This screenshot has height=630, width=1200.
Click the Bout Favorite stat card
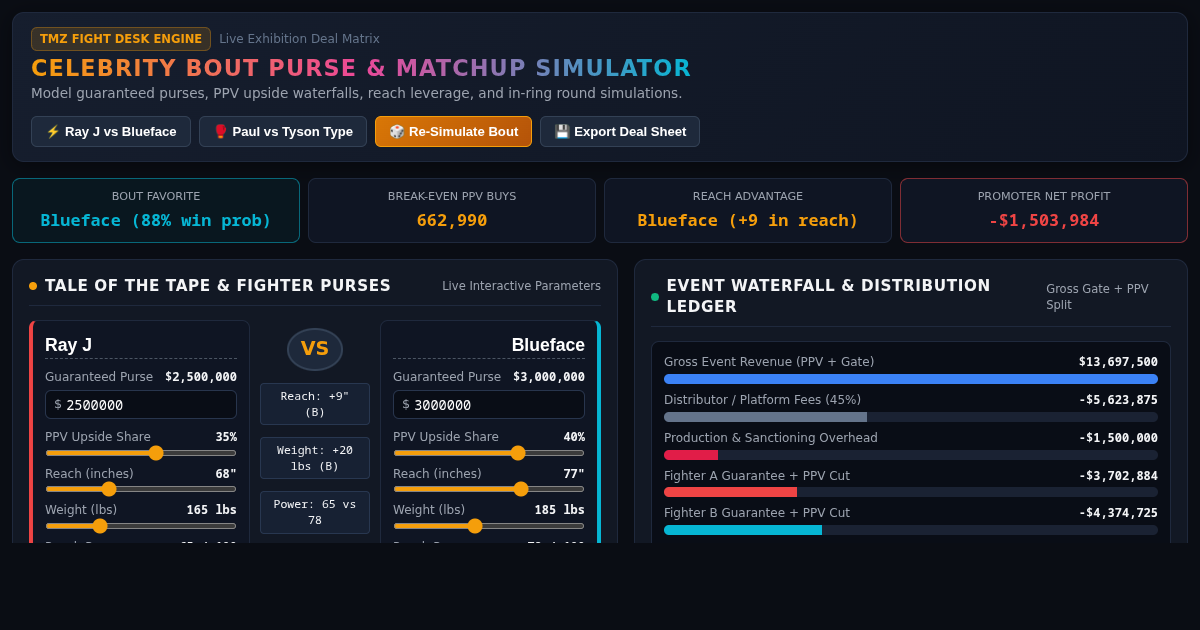click(x=156, y=210)
